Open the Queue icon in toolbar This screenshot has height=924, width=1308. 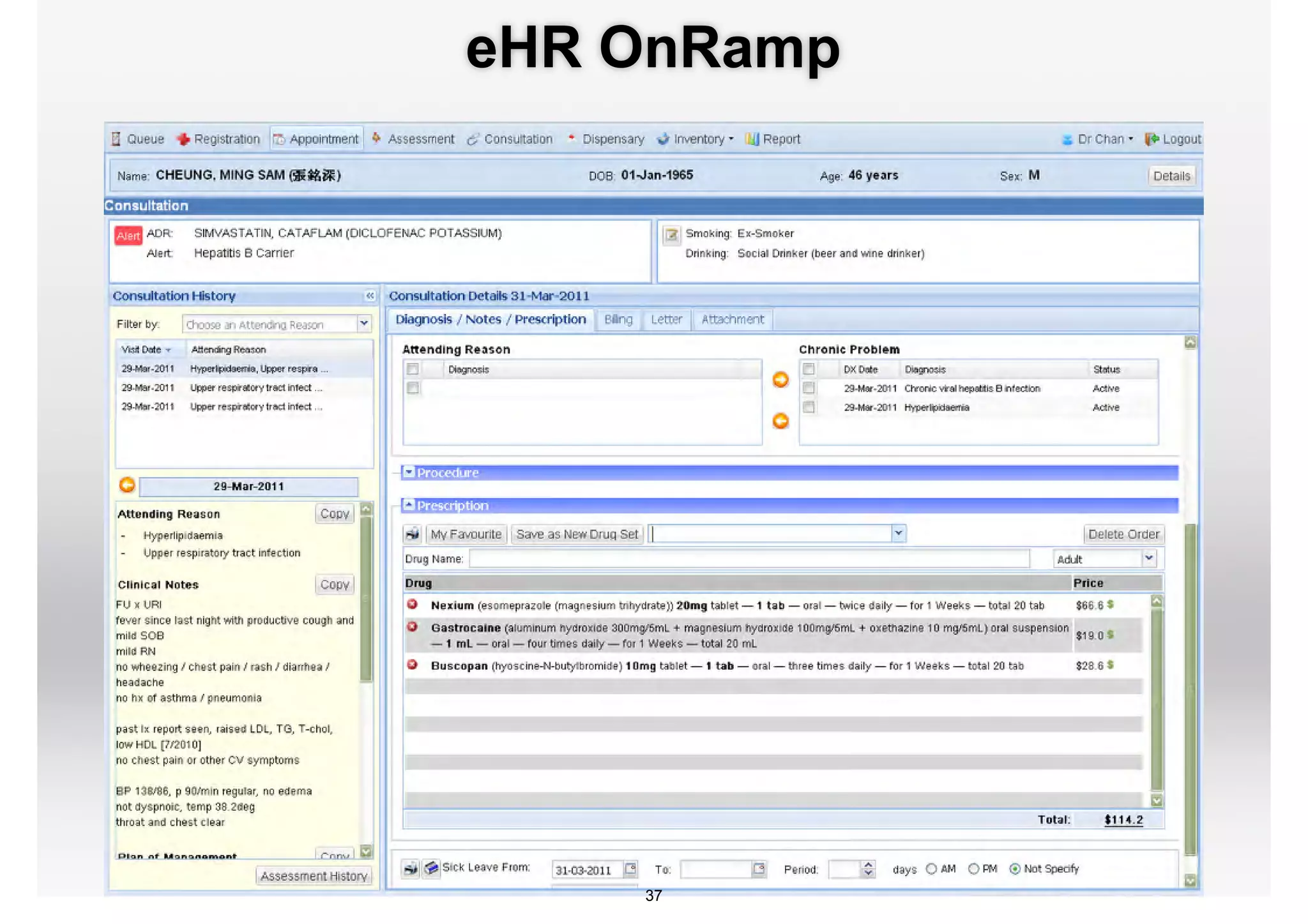(116, 139)
